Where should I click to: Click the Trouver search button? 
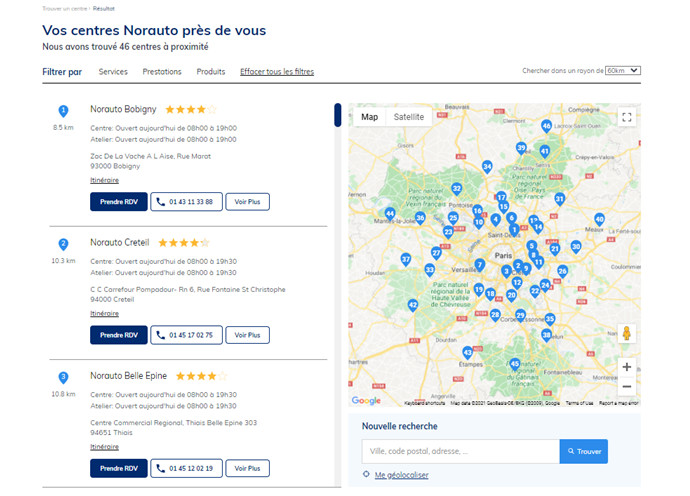[x=584, y=452]
